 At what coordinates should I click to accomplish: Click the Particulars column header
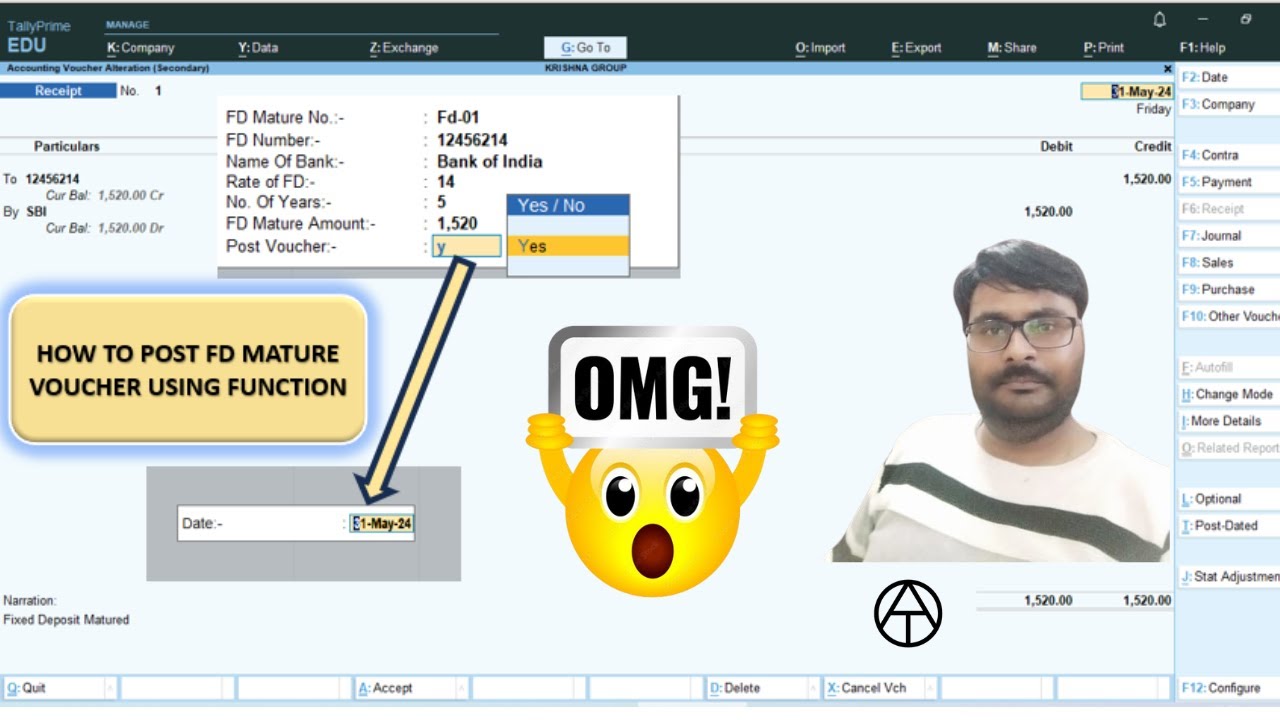coord(67,146)
